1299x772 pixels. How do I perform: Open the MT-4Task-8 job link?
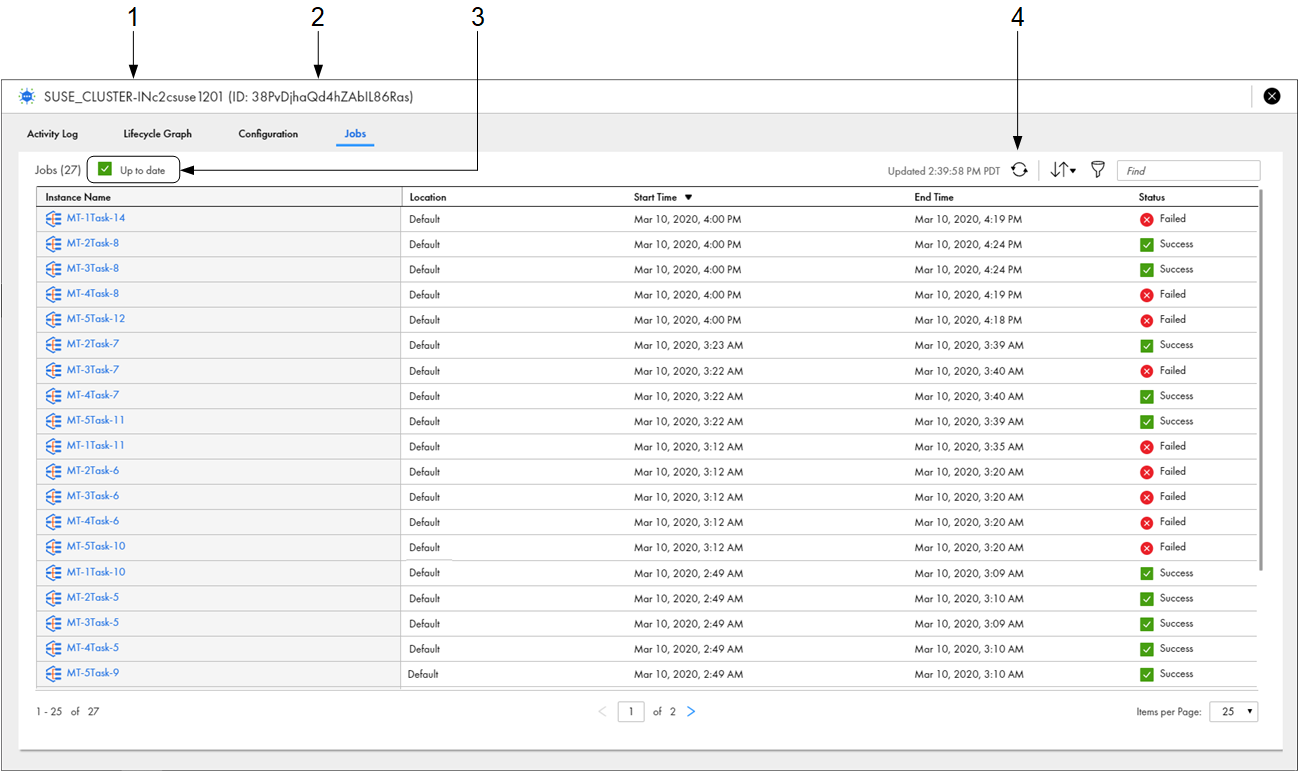coord(93,293)
